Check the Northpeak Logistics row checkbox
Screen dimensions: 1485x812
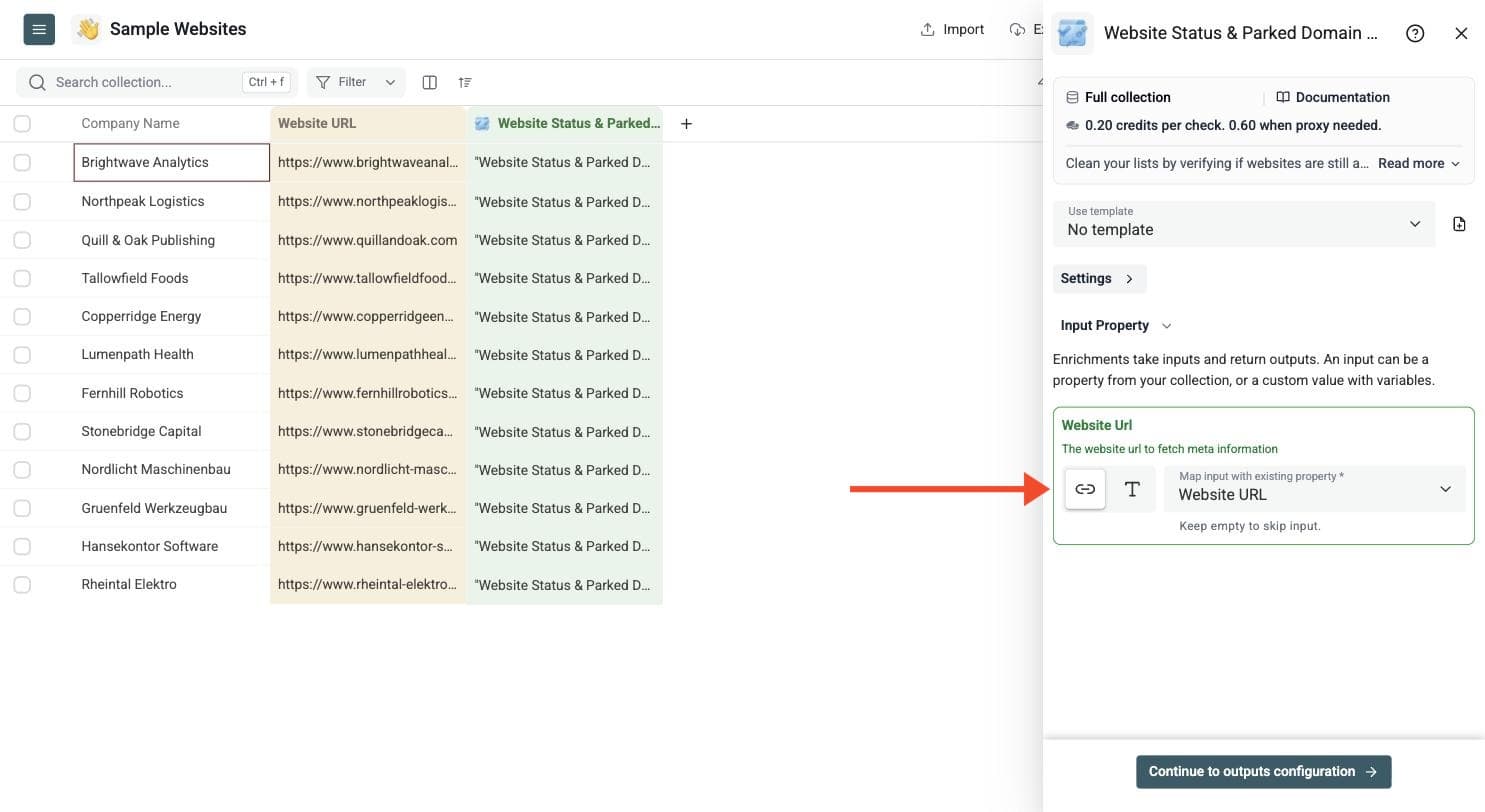[x=22, y=202]
